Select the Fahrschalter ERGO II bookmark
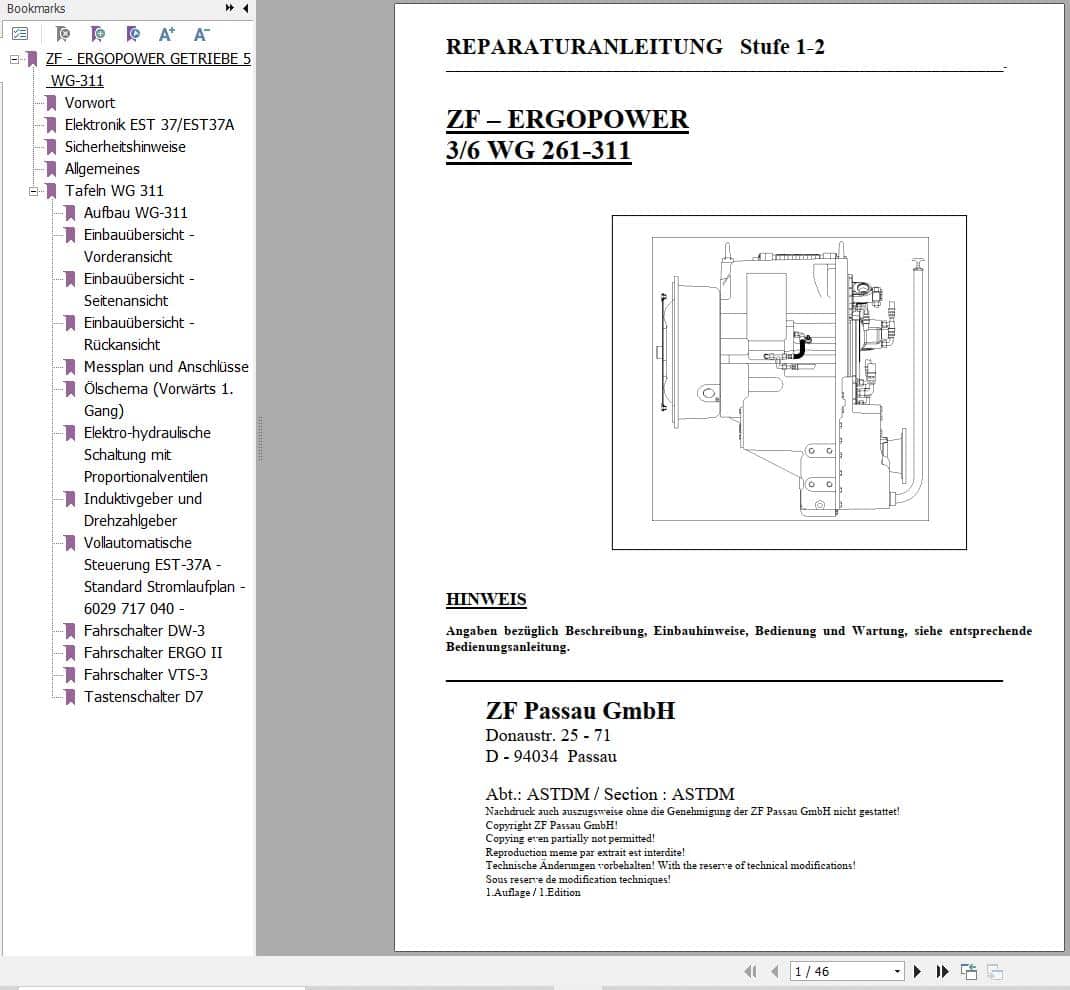The height and width of the screenshot is (990, 1070). point(153,652)
